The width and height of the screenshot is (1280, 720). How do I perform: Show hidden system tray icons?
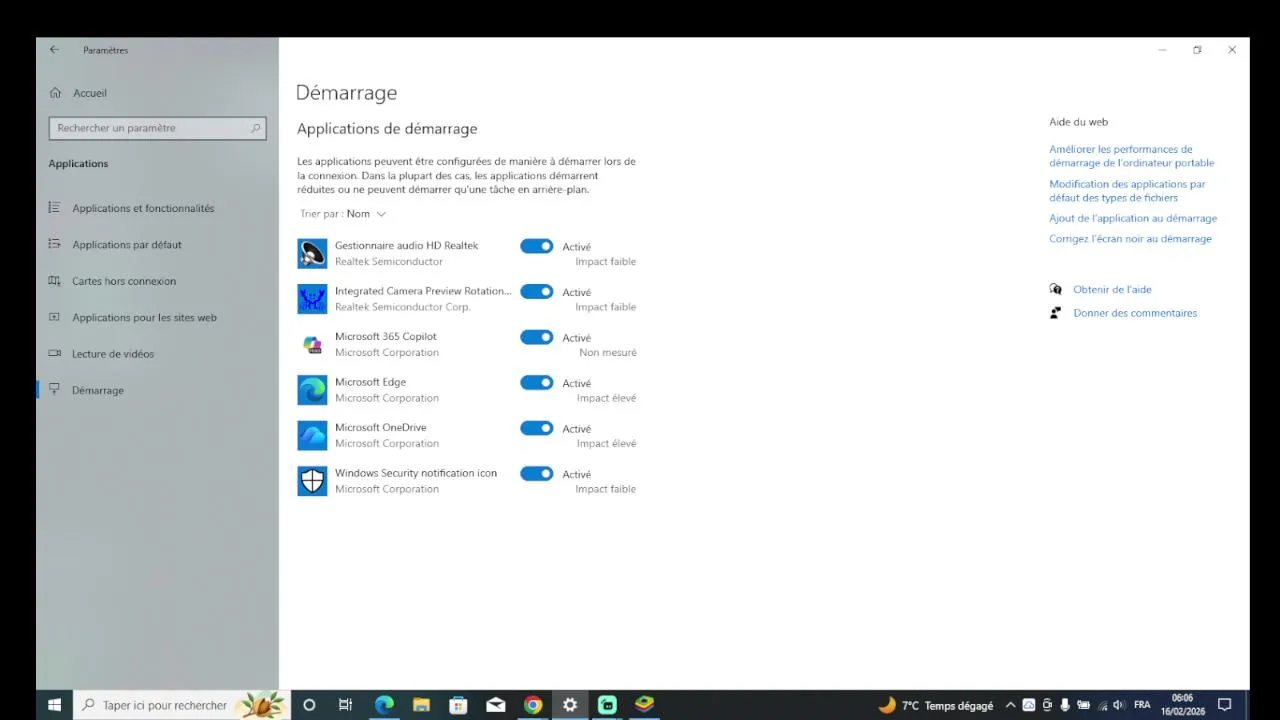tap(1010, 705)
